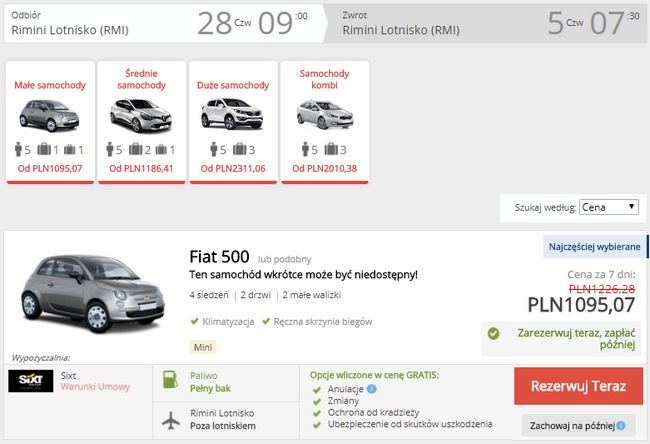Click the Od PLN2010,38 price text
Image resolution: width=650 pixels, height=444 pixels.
pos(325,168)
